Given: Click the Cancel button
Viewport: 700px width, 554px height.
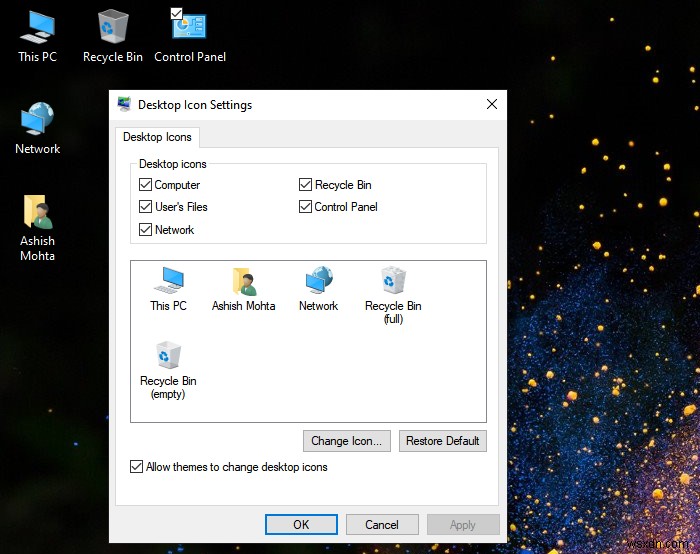Looking at the screenshot, I should point(382,525).
